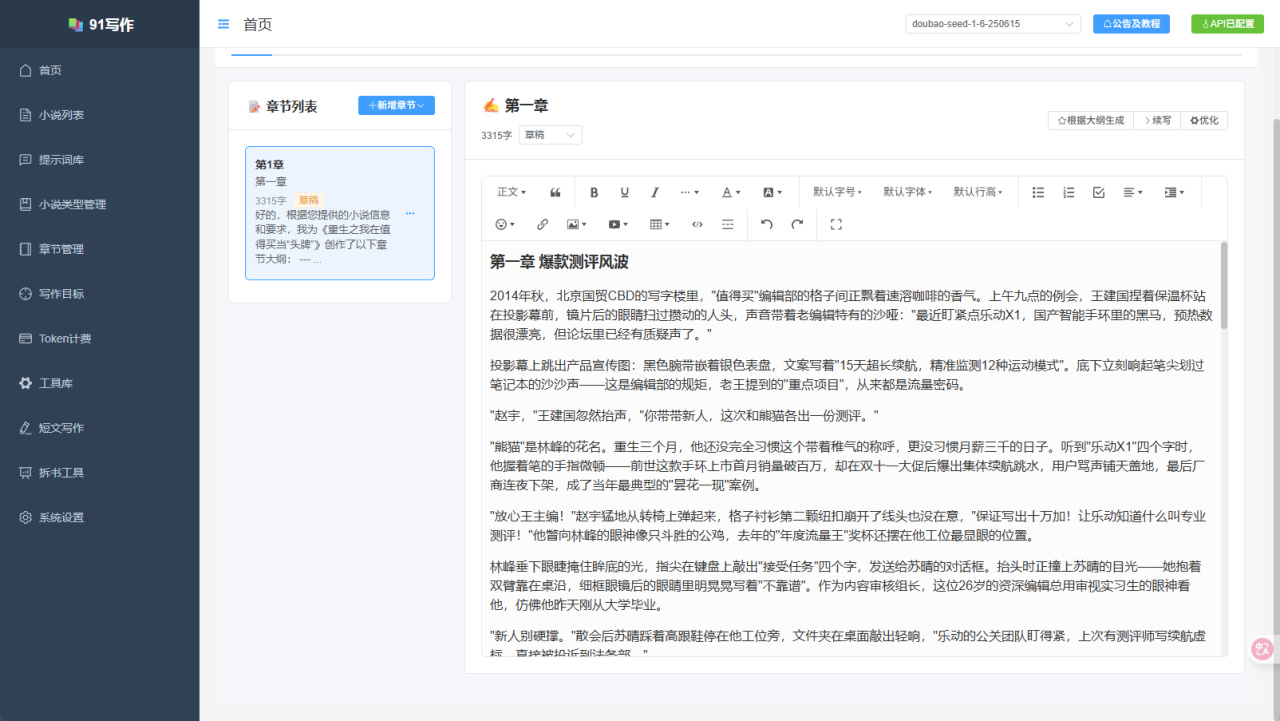The height and width of the screenshot is (721, 1280).
Task: Toggle the sidebar collapse hamburger icon
Action: (223, 24)
